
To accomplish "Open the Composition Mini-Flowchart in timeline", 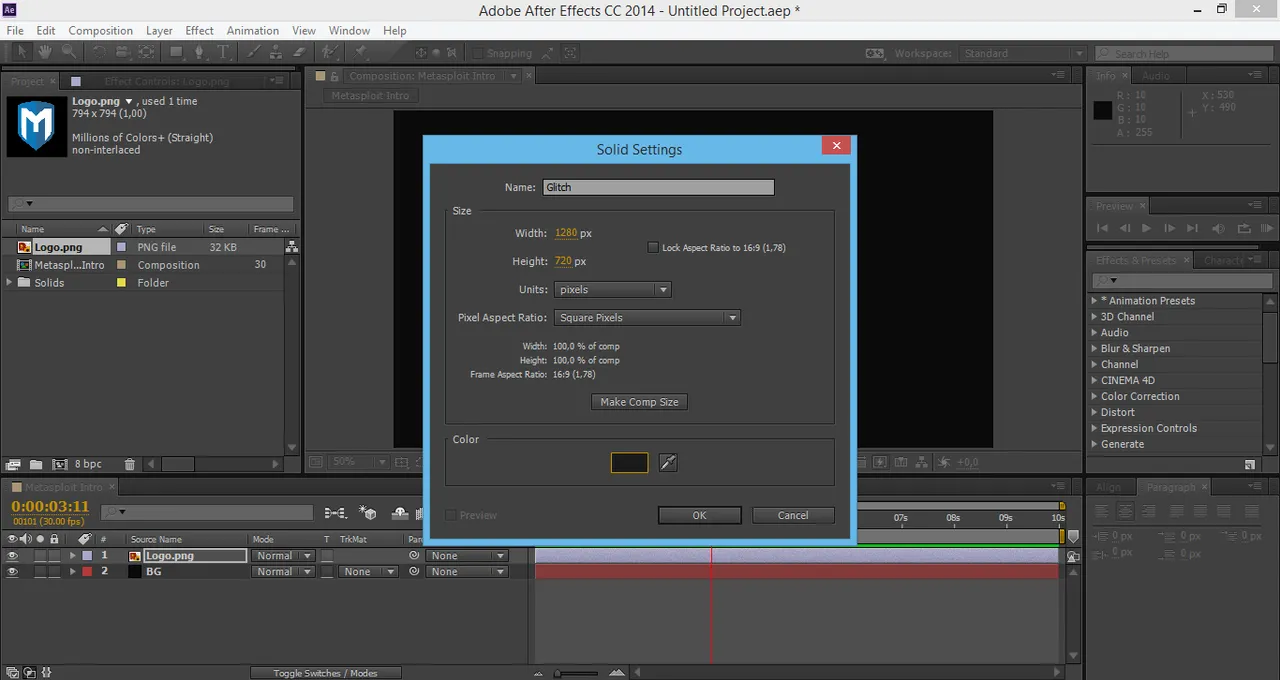I will [335, 513].
